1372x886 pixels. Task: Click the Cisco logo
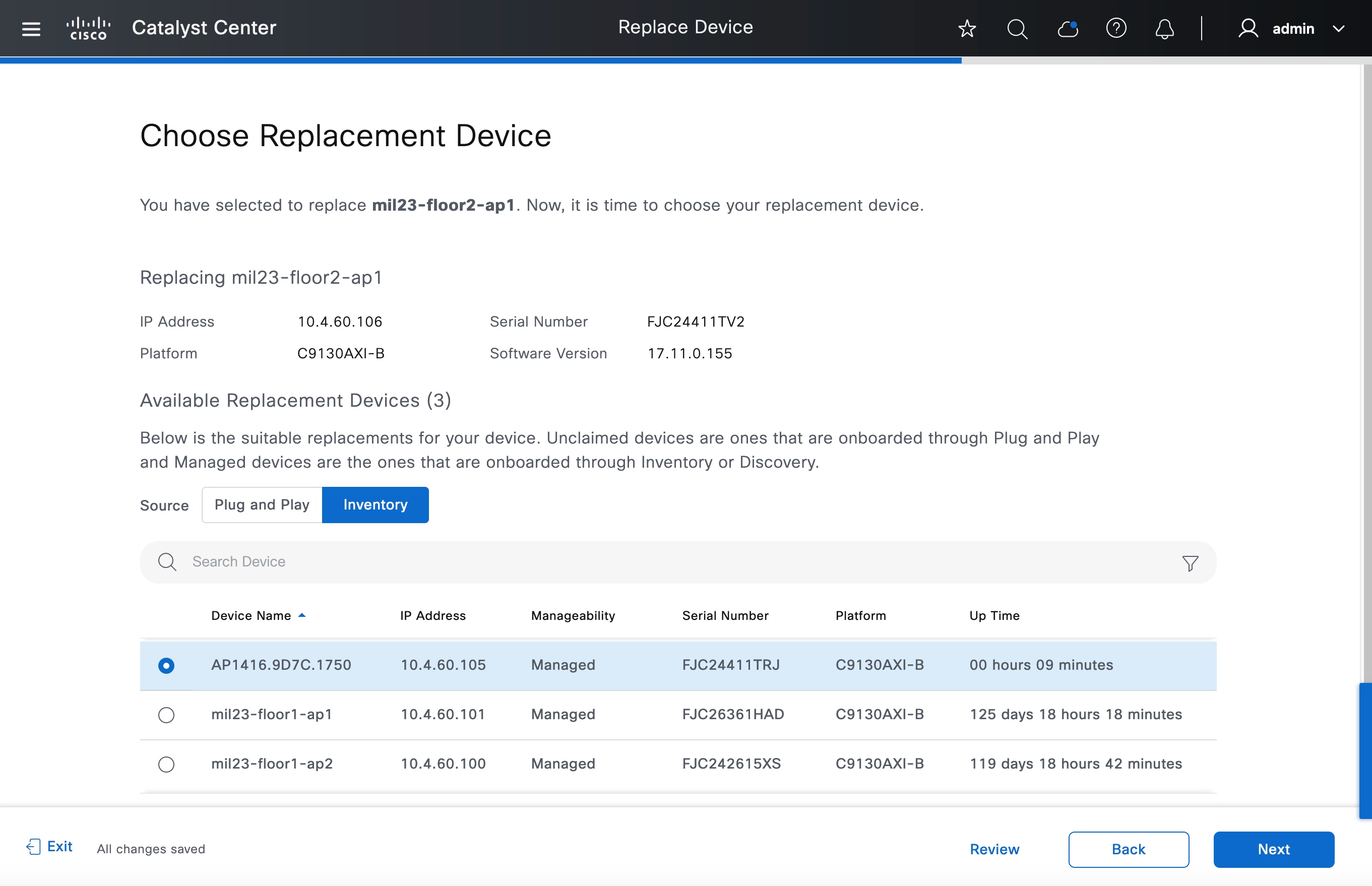pyautogui.click(x=88, y=28)
